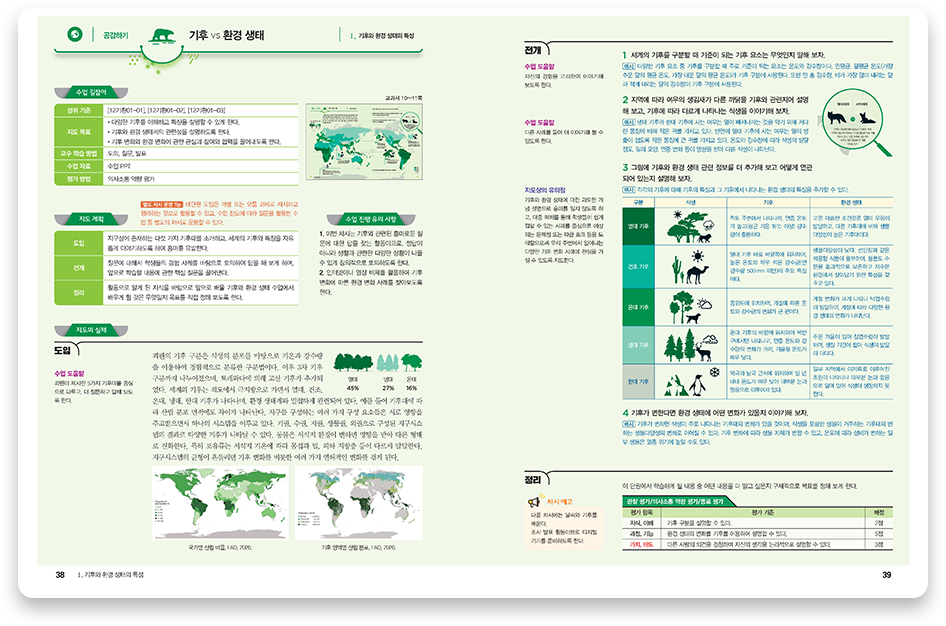
Task: Click the orange 별도 차시 운영 Tip badge
Action: click(162, 204)
